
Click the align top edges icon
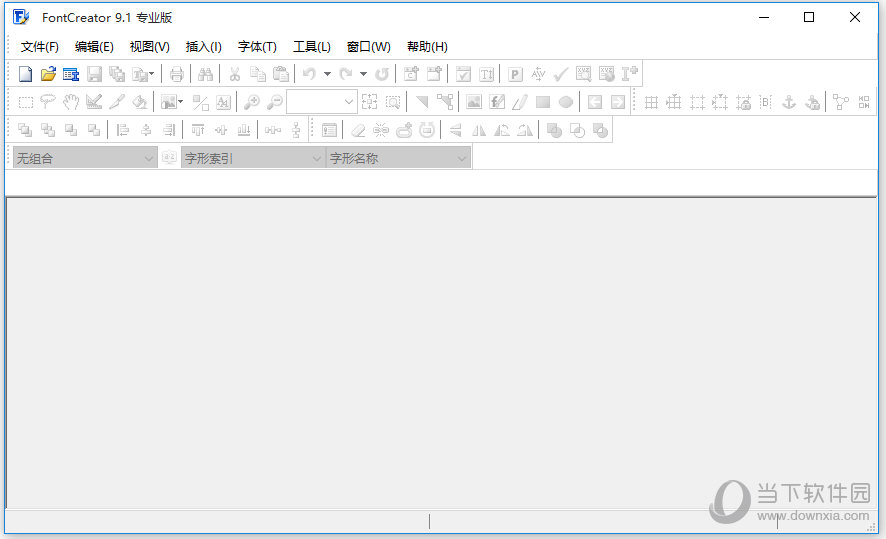[x=198, y=131]
